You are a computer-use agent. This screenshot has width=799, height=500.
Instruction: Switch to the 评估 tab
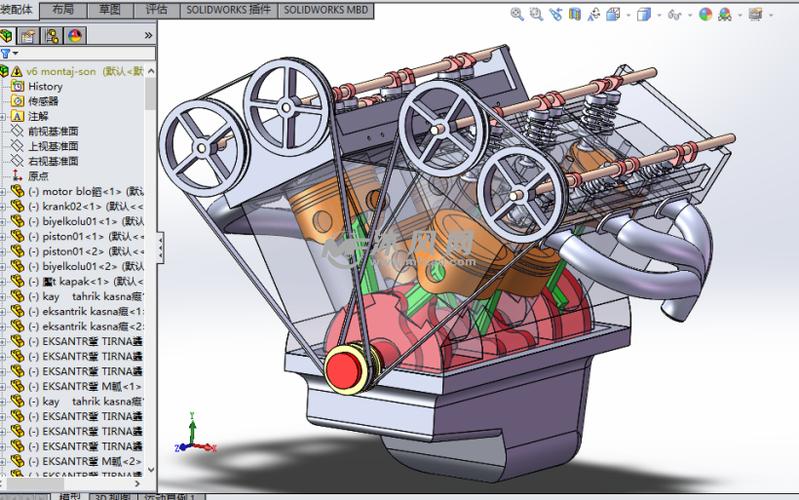(156, 10)
